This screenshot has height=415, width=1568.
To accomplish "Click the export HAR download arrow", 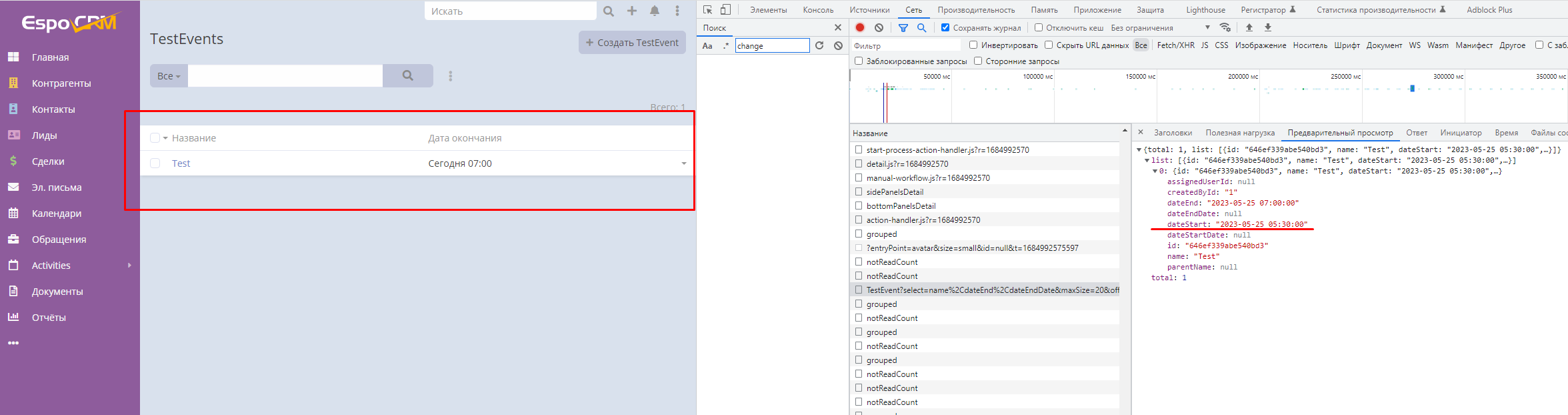I will [x=1268, y=27].
